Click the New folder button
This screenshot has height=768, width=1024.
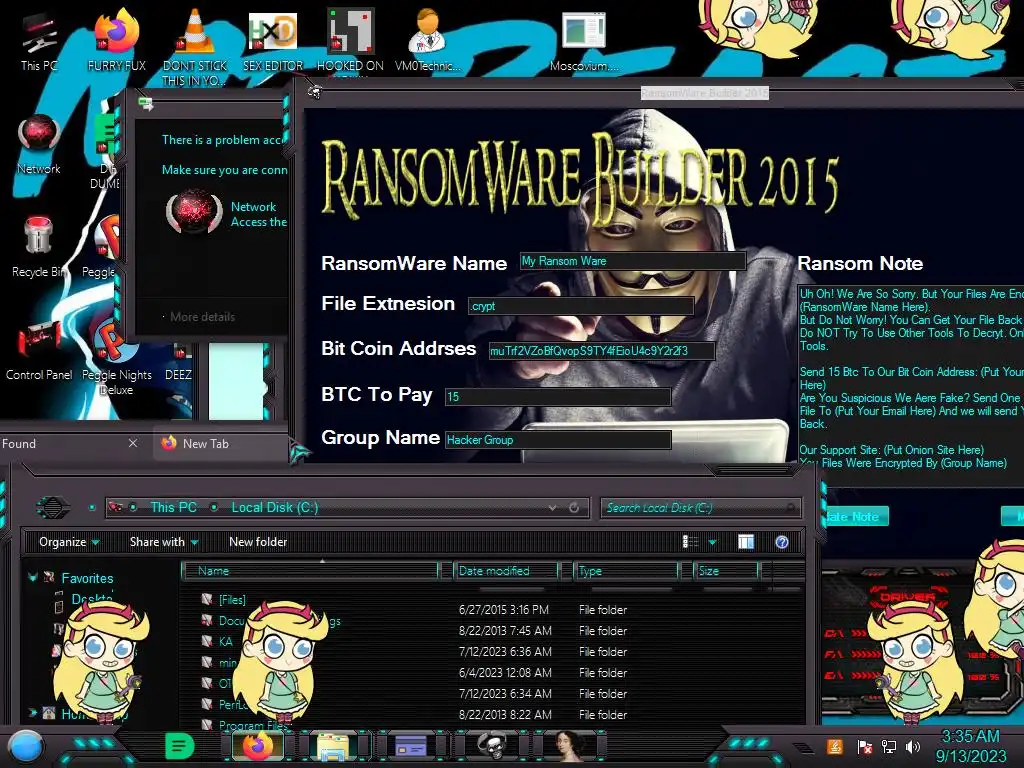258,542
